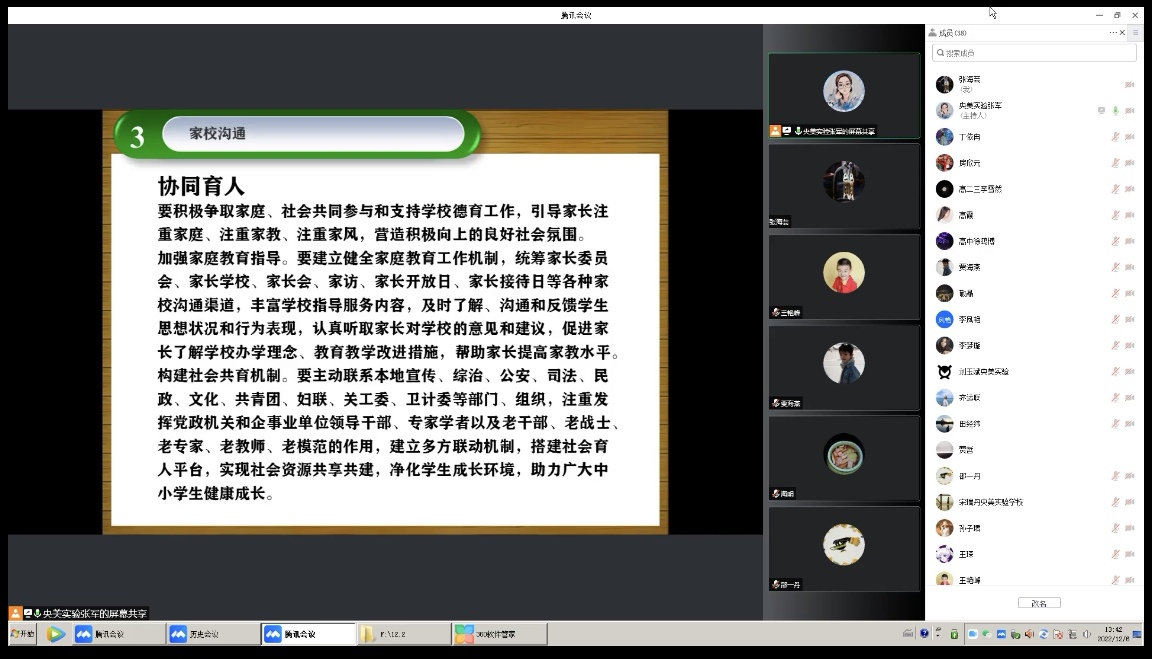This screenshot has height=659, width=1152.
Task: Open the members panel more options ellipsis
Action: (1113, 33)
